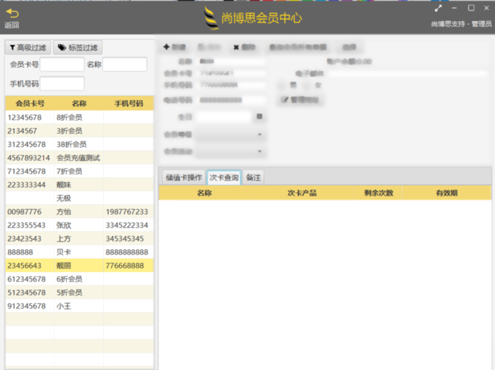Select the 7折会员 row
Screen dimensions: 495x370
point(79,171)
